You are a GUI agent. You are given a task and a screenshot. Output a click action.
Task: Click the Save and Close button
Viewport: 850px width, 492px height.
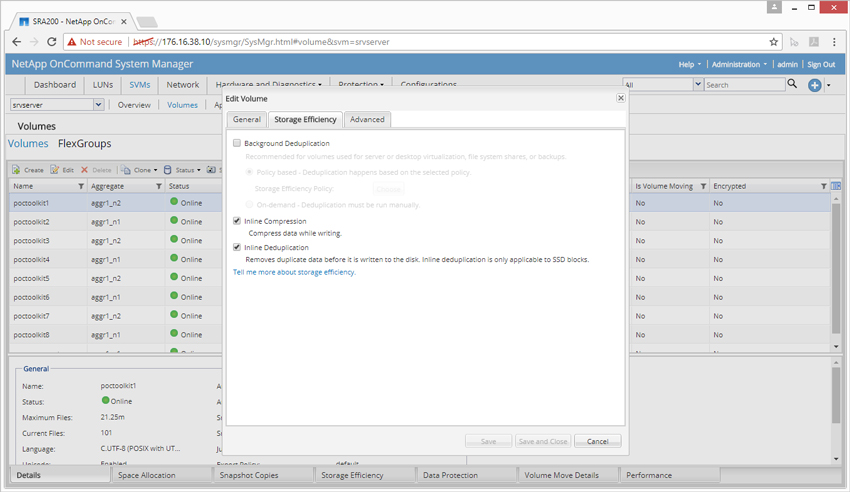543,441
